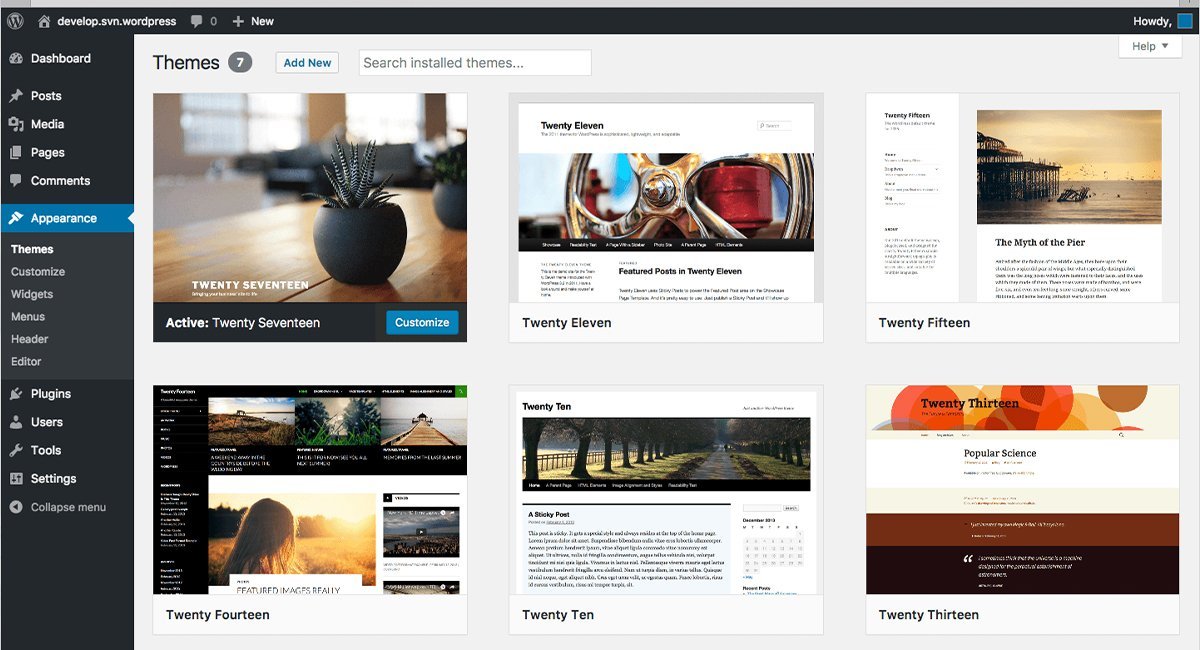Click the Posts pushpin icon

(16, 96)
